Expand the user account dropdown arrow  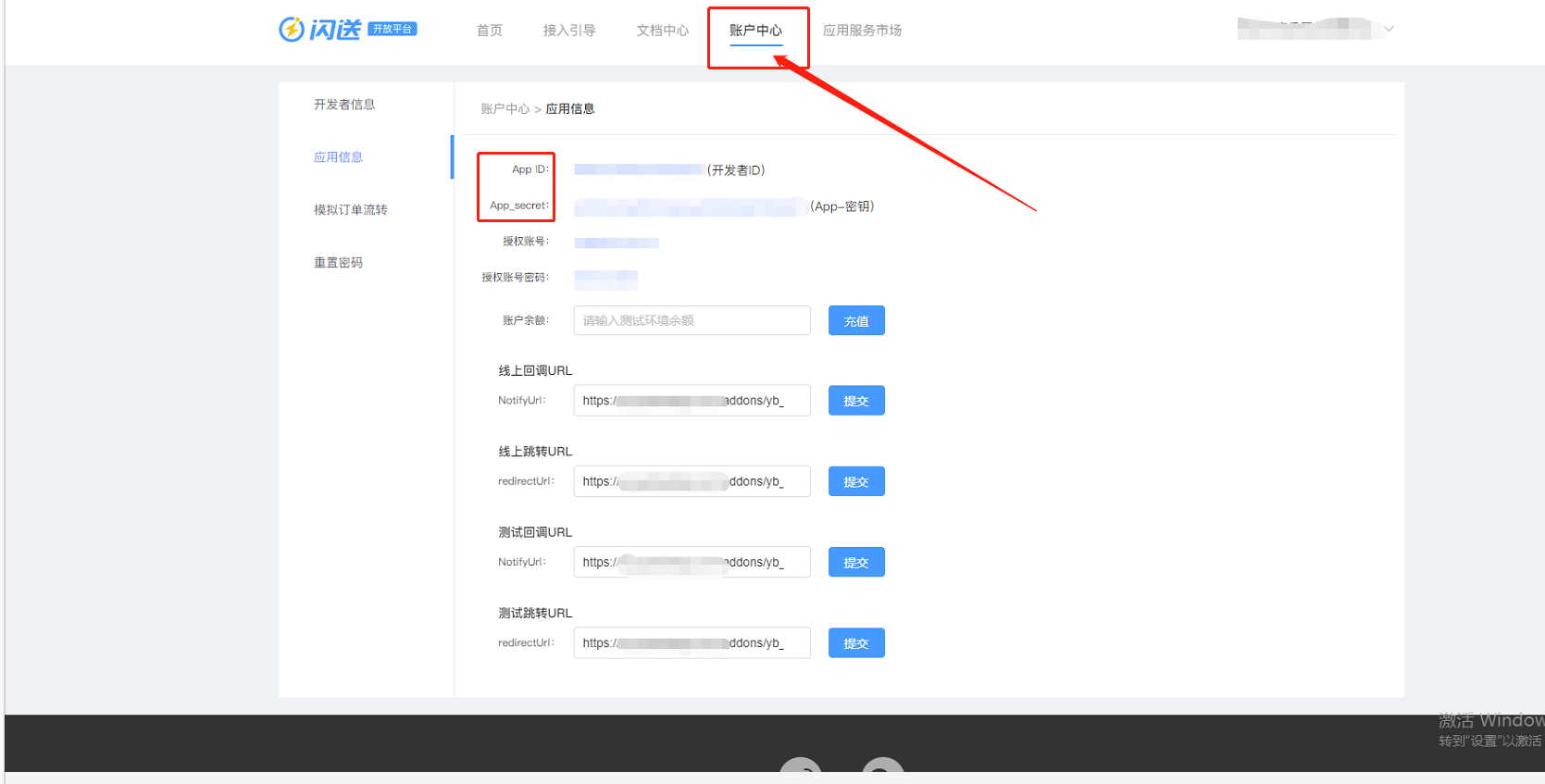tap(1389, 29)
